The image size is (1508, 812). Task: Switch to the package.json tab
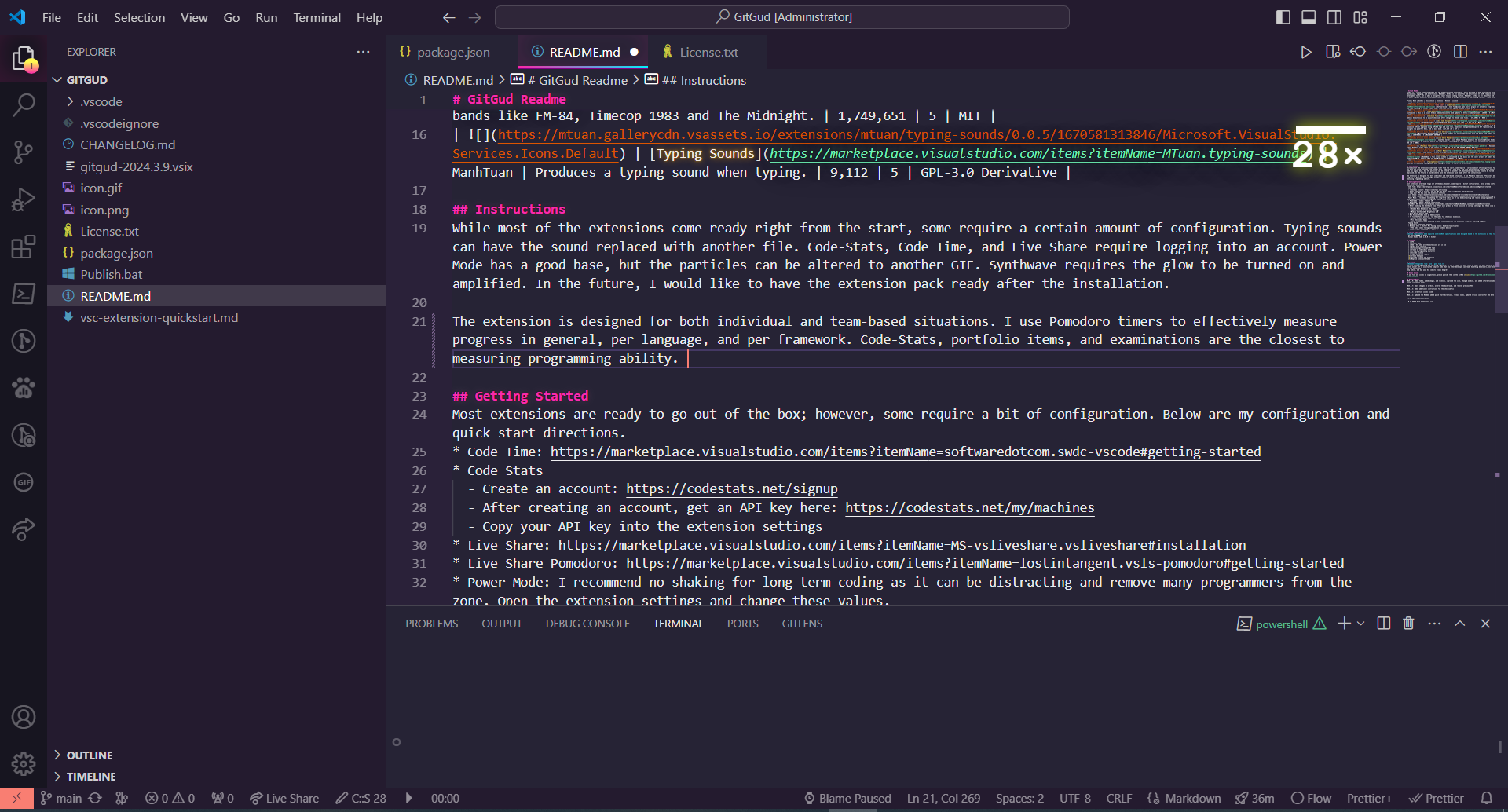(452, 52)
